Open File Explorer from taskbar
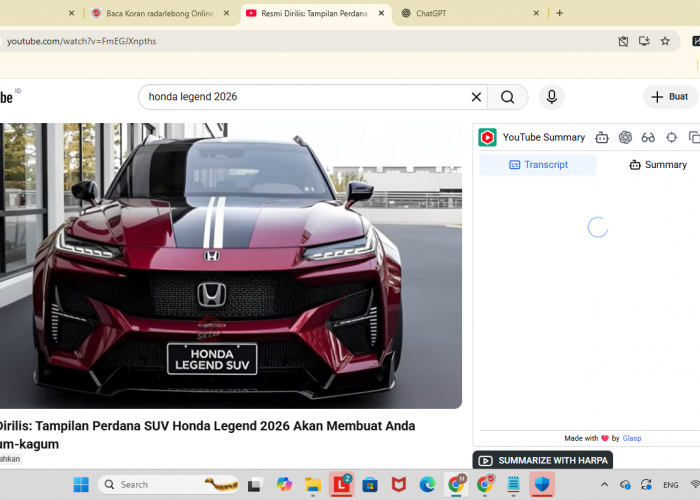700x500 pixels. [x=313, y=484]
